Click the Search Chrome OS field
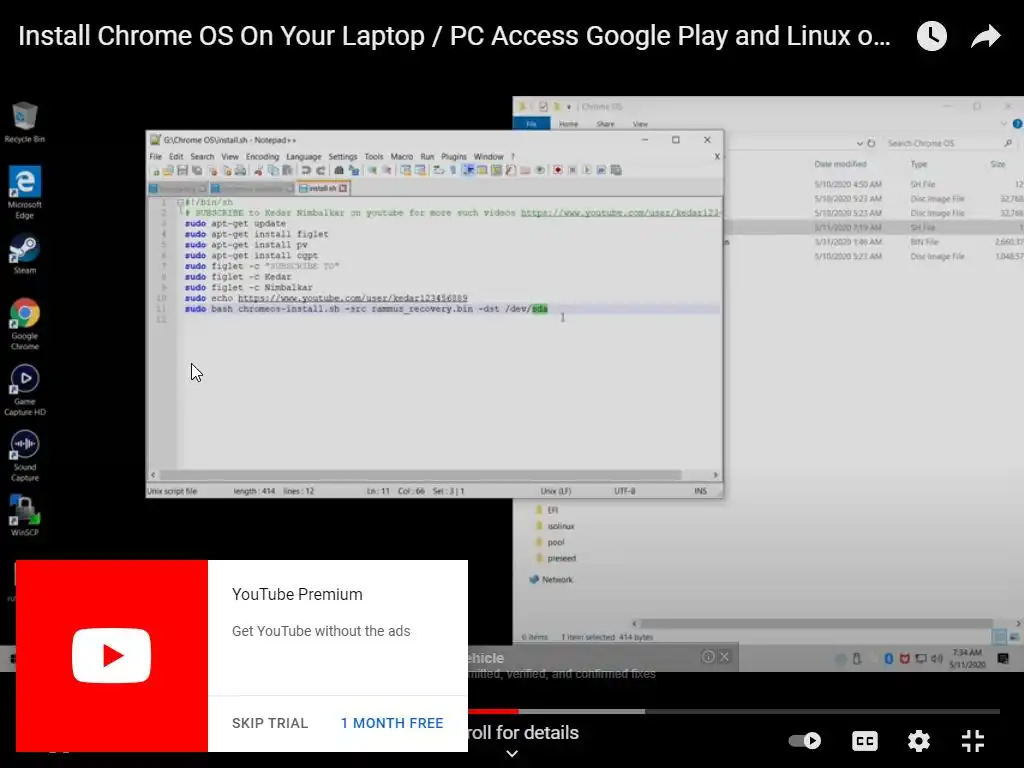Image resolution: width=1024 pixels, height=768 pixels. 948,143
